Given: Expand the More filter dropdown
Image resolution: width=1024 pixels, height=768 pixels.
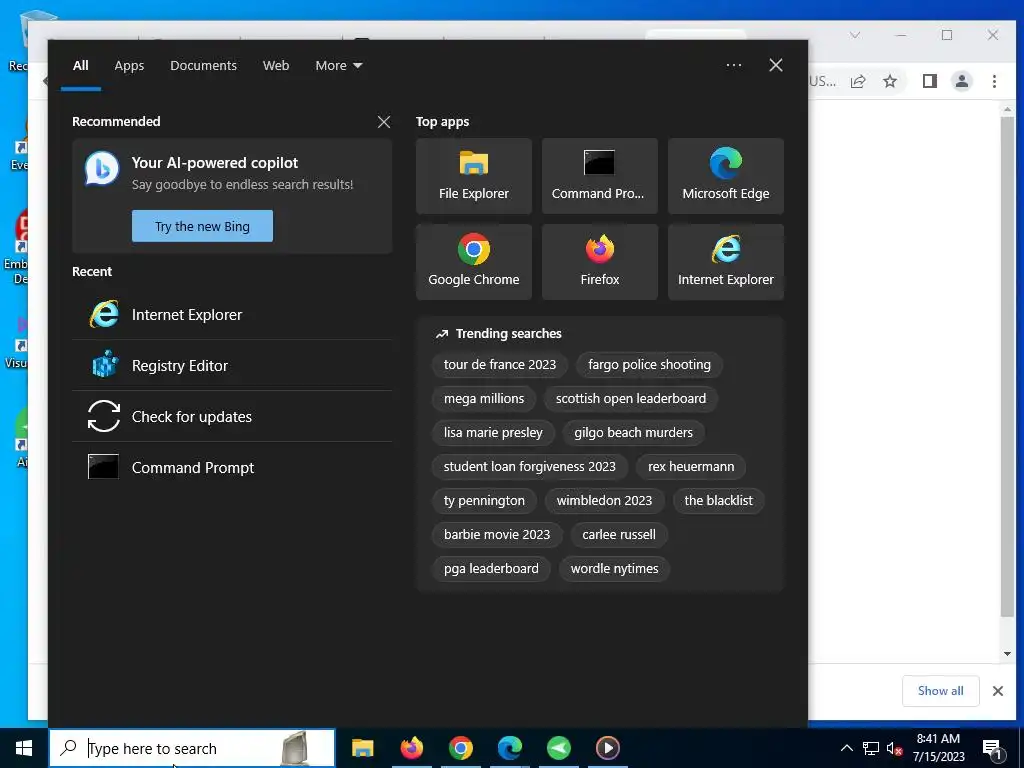Looking at the screenshot, I should click(x=339, y=65).
